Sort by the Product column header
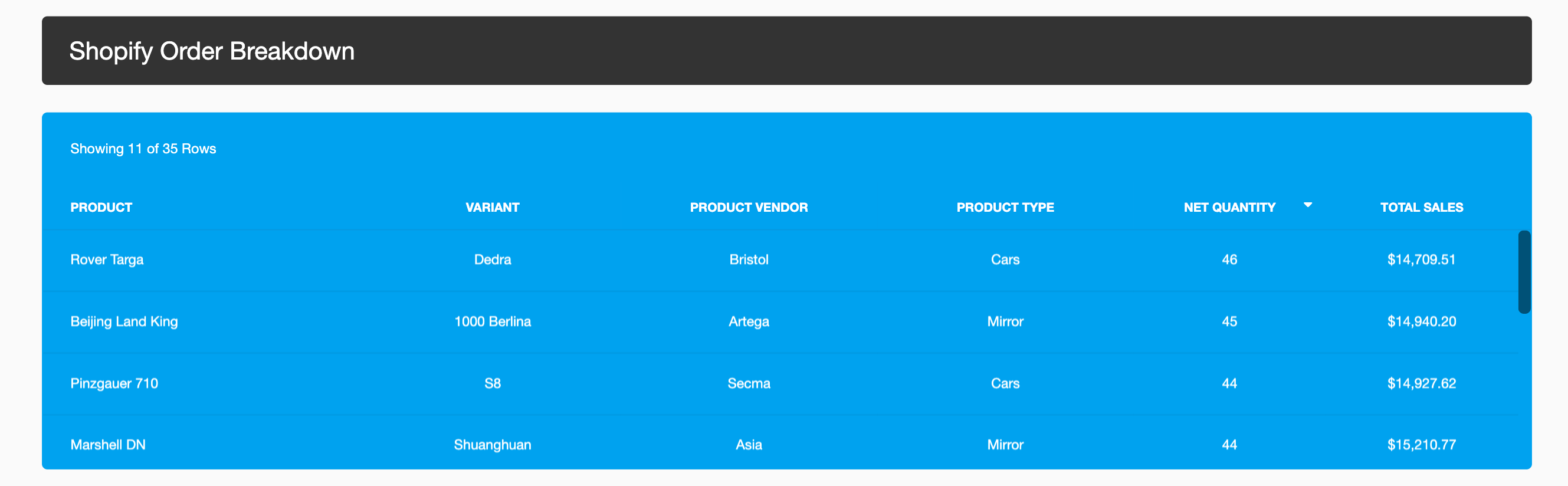Image resolution: width=1568 pixels, height=486 pixels. pyautogui.click(x=101, y=208)
